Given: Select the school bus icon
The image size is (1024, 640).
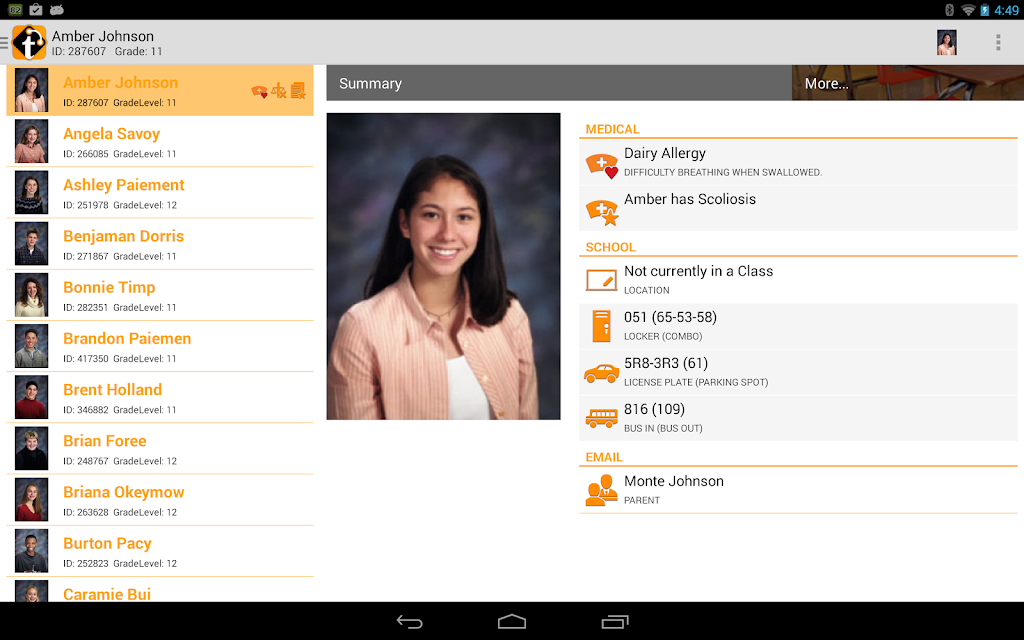Looking at the screenshot, I should tap(601, 418).
